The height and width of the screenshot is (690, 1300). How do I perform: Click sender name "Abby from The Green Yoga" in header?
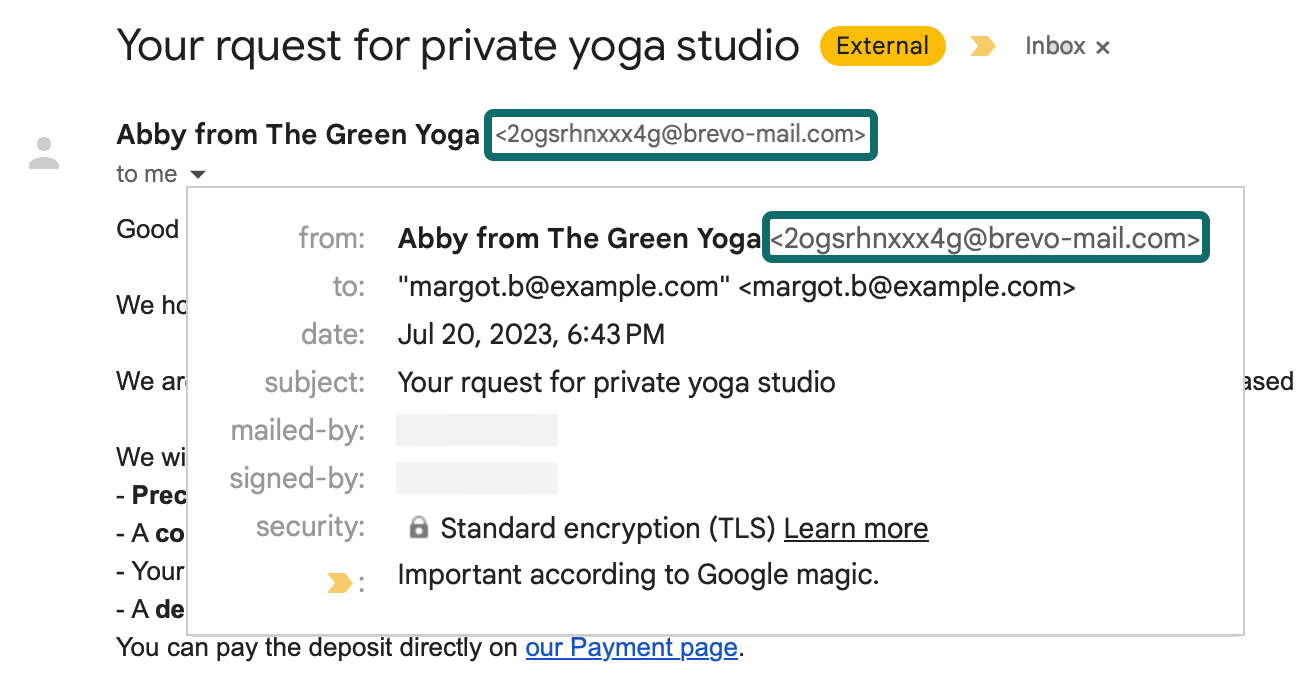coord(298,135)
